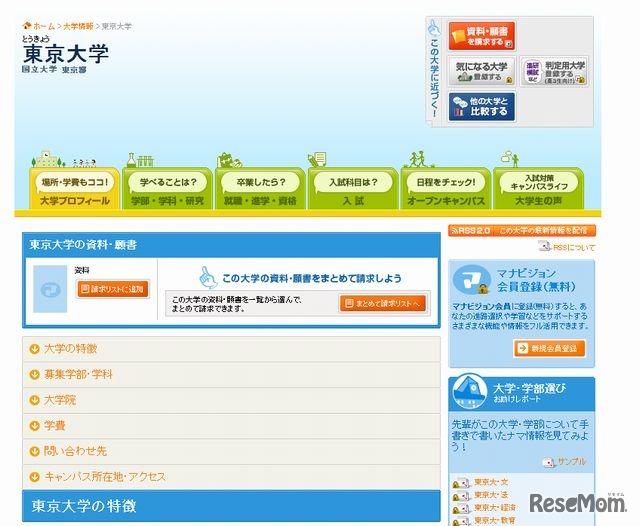Click the icon beside RSSについて
The width and height of the screenshot is (640, 526).
[x=544, y=246]
